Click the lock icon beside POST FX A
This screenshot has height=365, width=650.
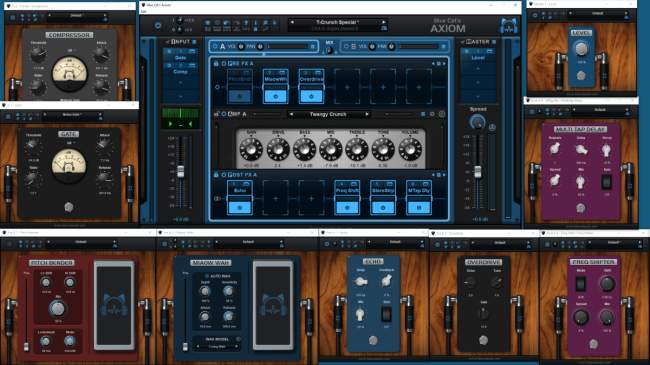point(216,175)
